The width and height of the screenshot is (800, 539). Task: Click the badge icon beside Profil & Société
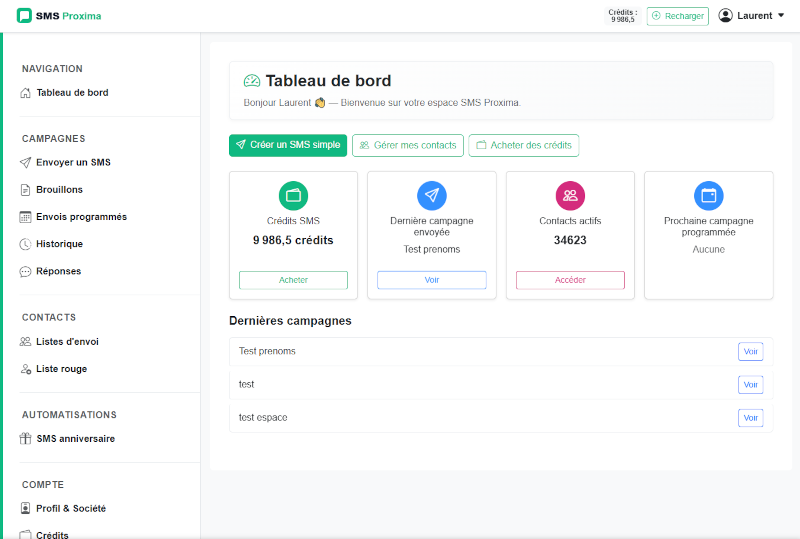[x=25, y=508]
